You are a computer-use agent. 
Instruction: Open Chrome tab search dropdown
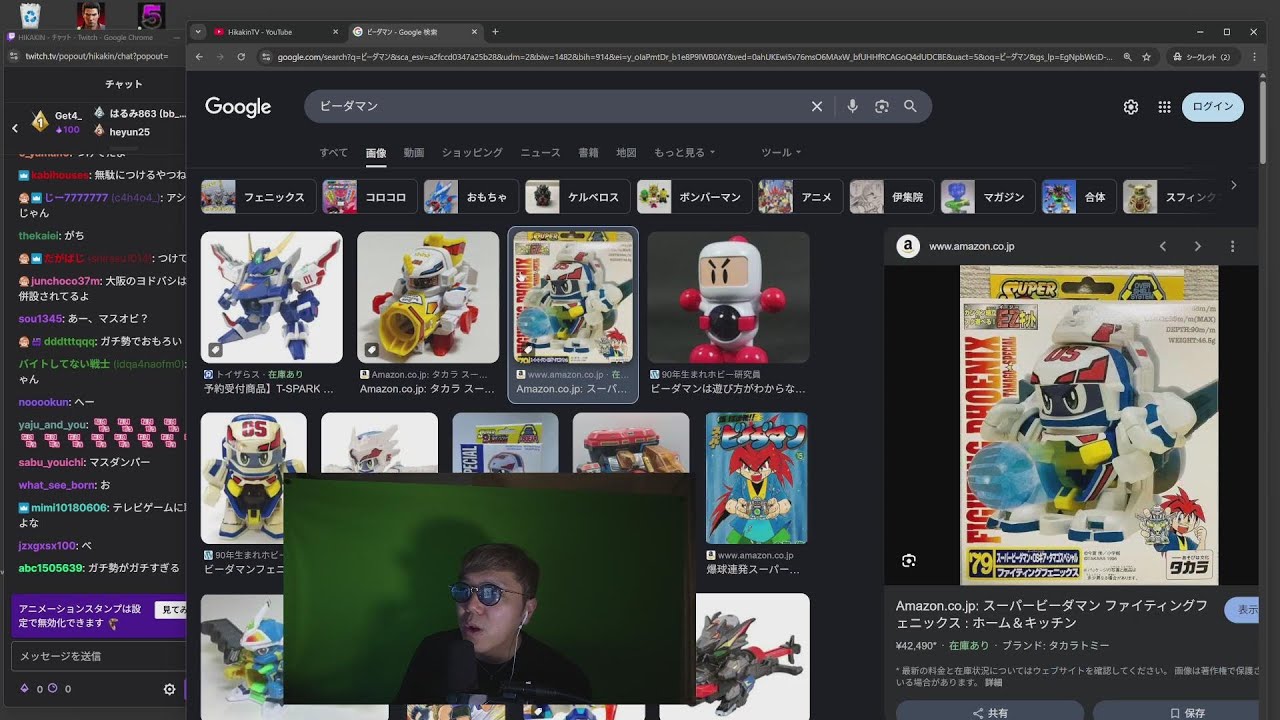199,32
